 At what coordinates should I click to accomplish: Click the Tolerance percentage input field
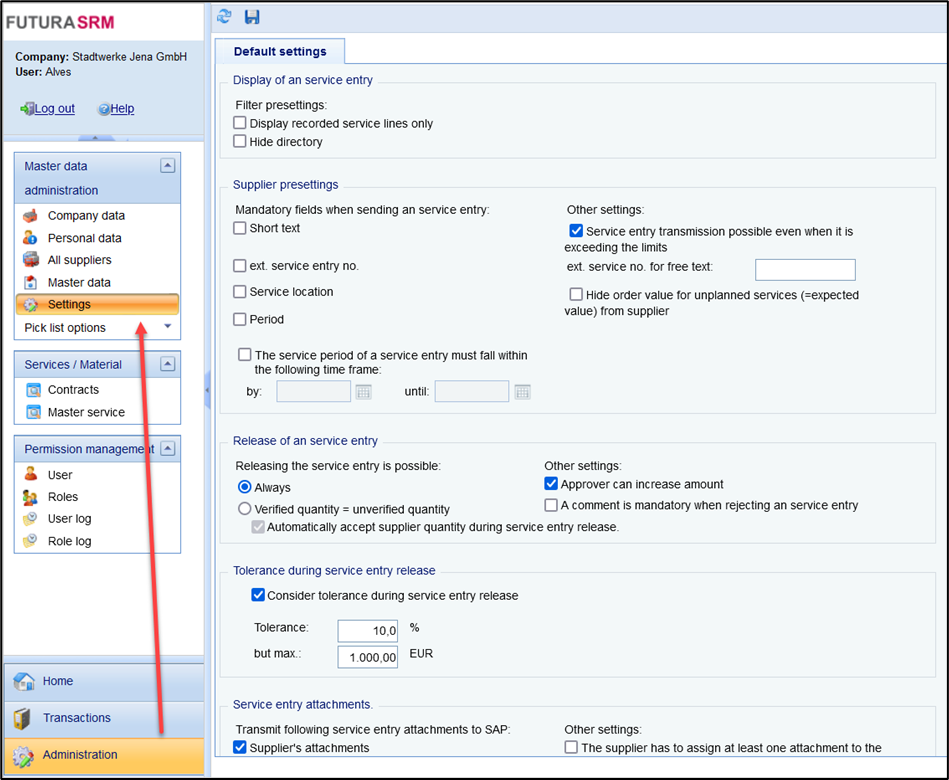tap(368, 630)
